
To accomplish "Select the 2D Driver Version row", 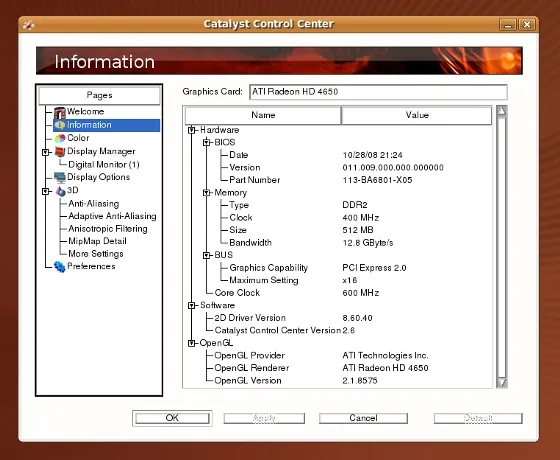I will [x=339, y=318].
